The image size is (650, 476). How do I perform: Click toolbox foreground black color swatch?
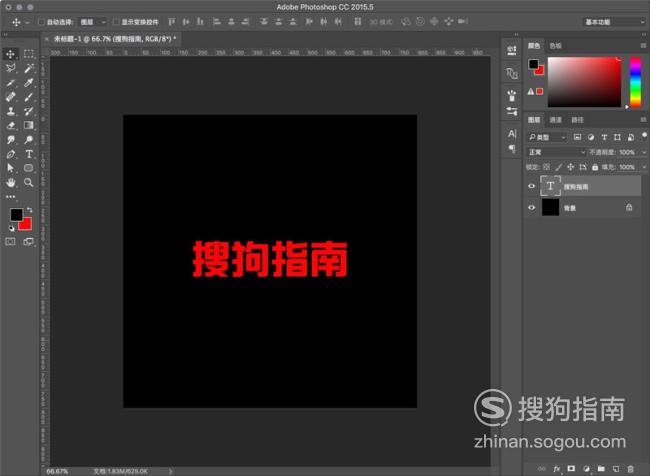coord(16,214)
